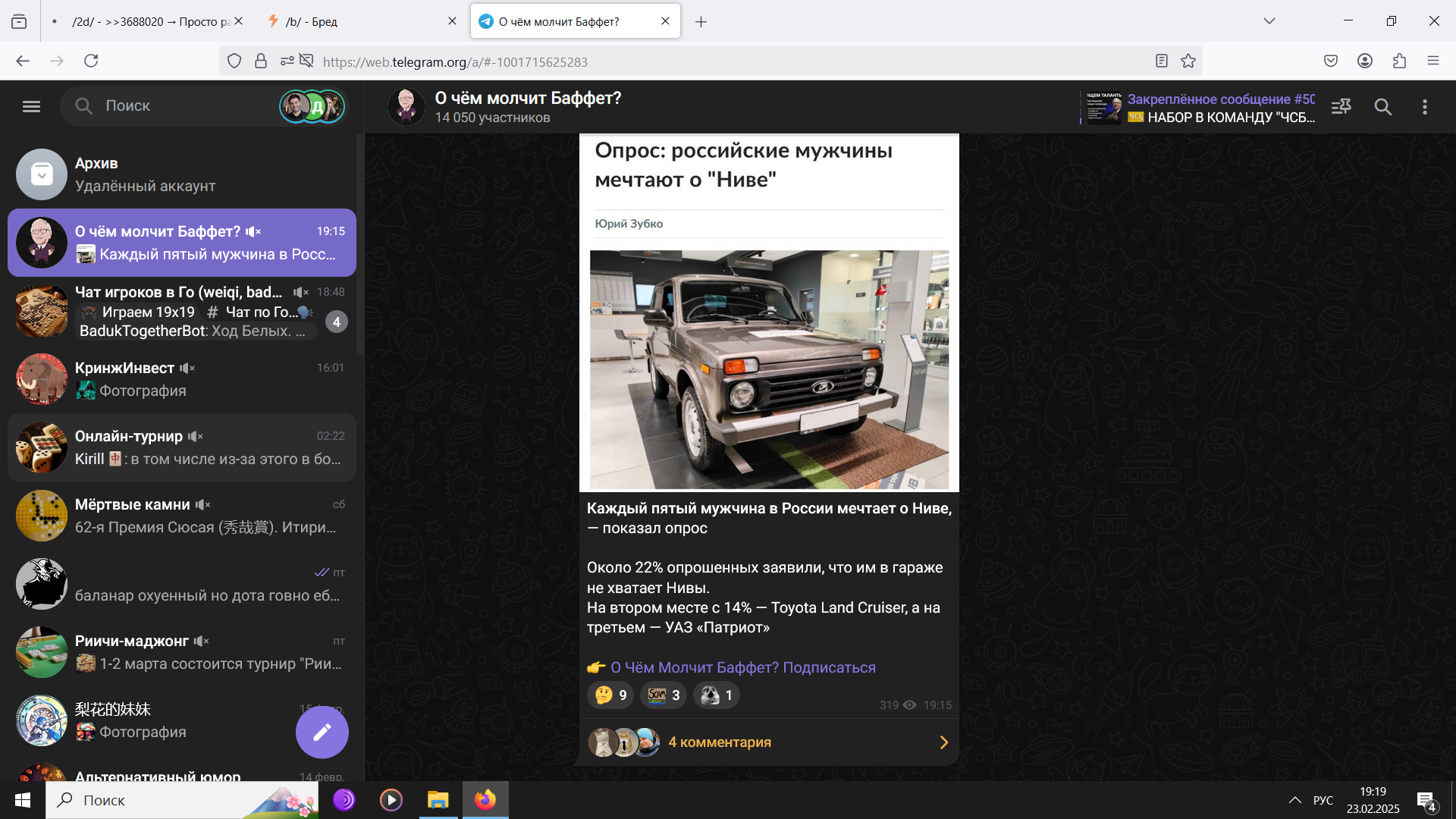Screen dimensions: 1456x819
Task: Open Windows notification center
Action: click(x=1426, y=801)
